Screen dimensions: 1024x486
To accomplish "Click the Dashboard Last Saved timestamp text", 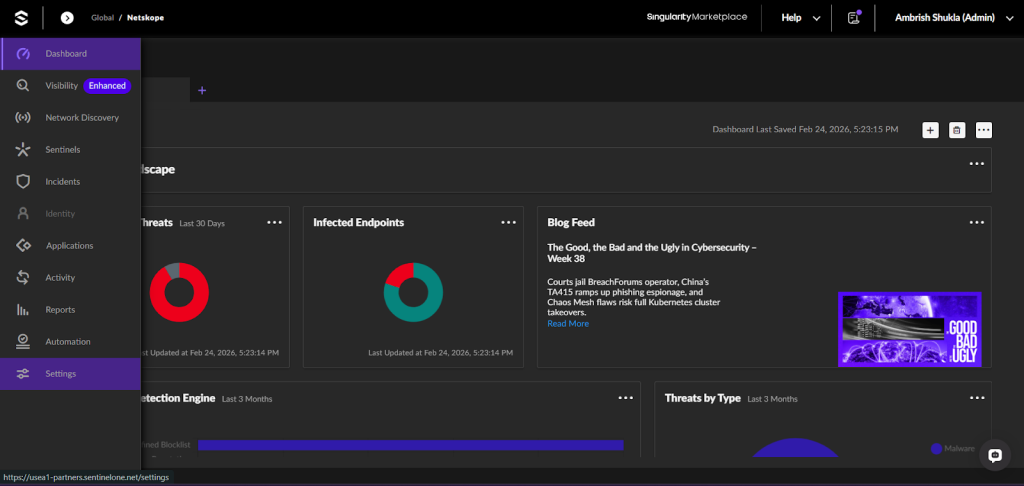I will [805, 130].
